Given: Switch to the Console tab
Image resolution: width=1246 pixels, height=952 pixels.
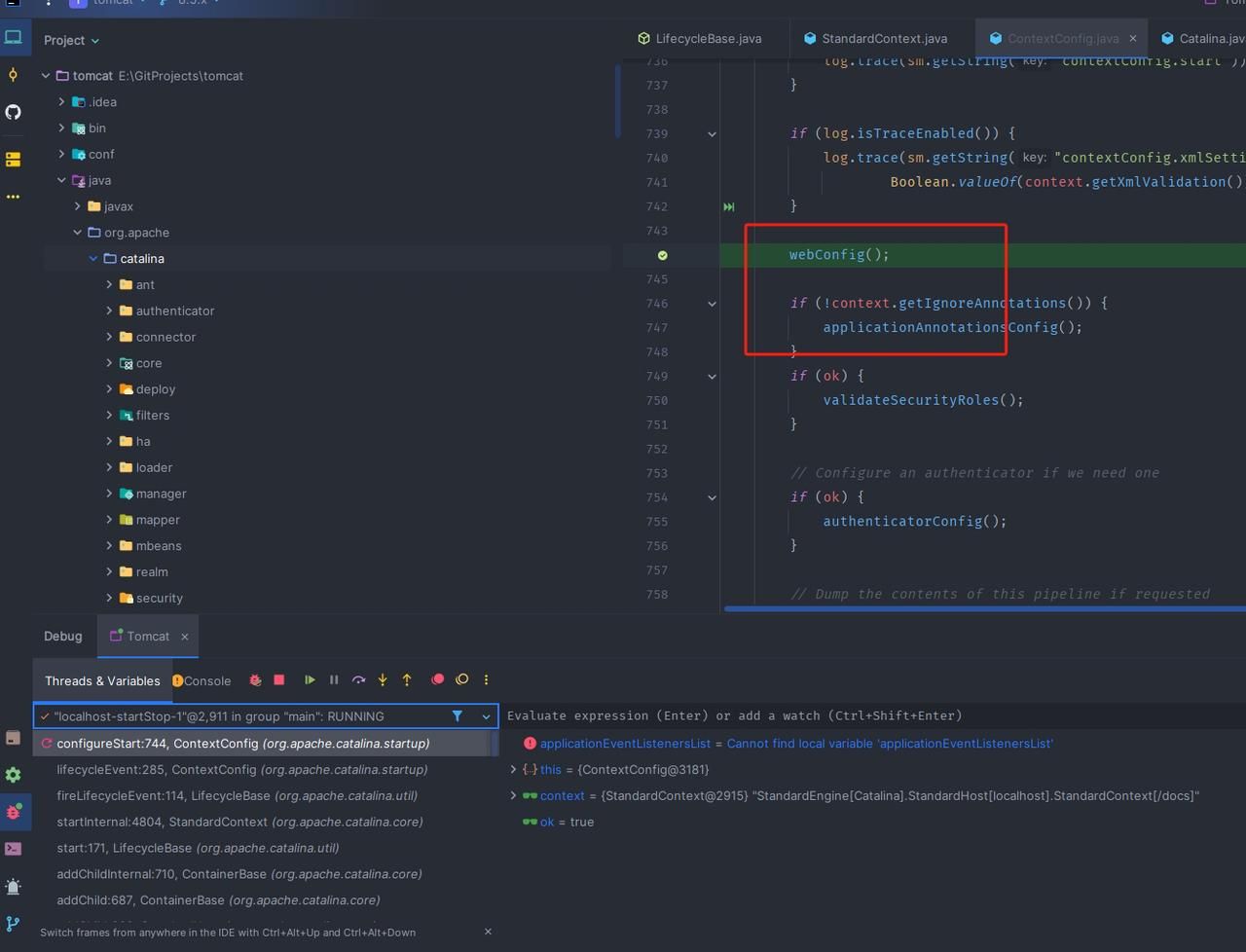Looking at the screenshot, I should coord(202,681).
